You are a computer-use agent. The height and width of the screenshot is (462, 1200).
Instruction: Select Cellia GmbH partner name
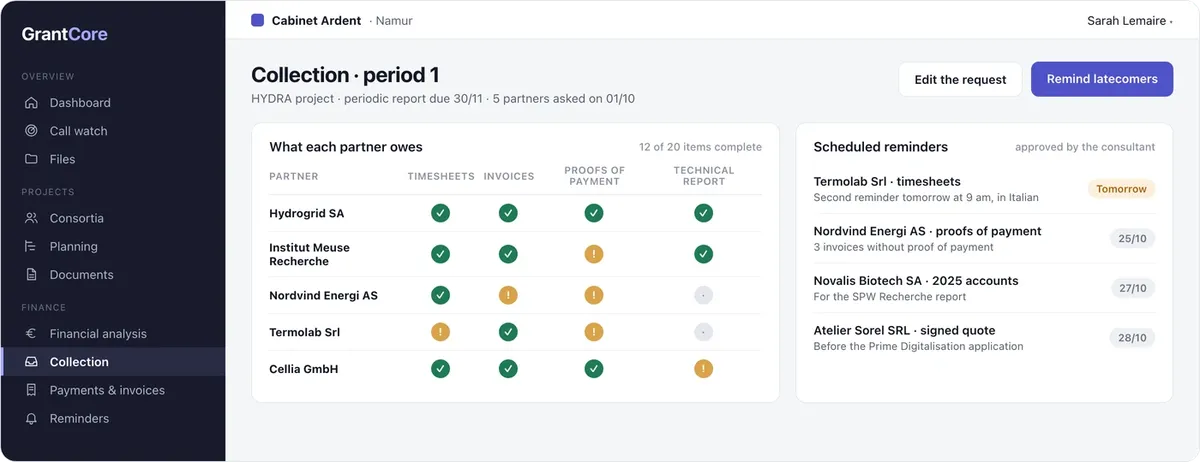pos(304,369)
